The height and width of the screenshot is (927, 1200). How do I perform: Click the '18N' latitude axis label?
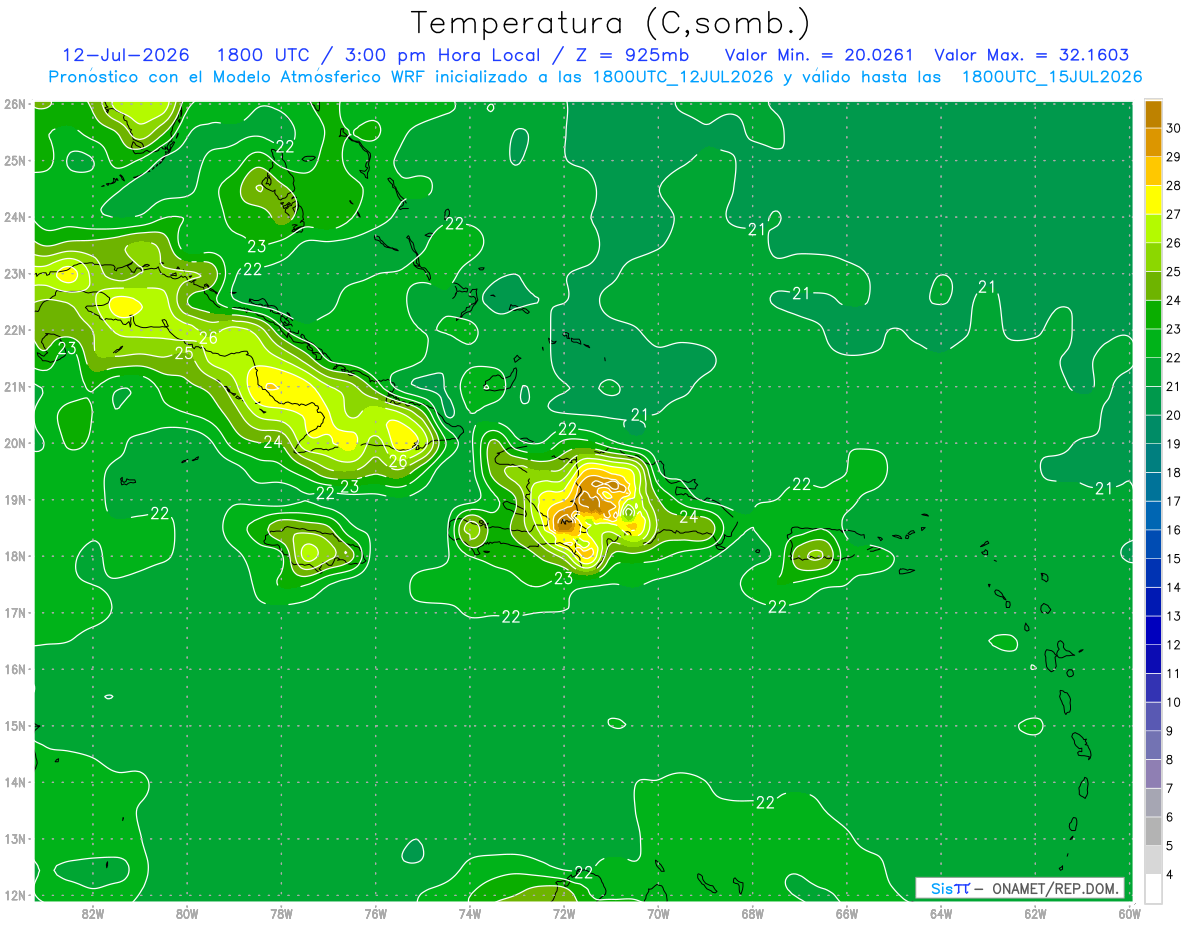[x=15, y=556]
